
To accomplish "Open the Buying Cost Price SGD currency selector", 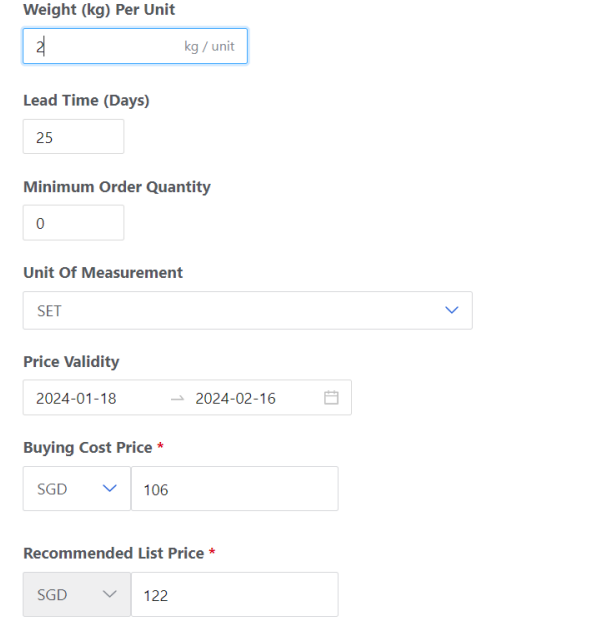I will coord(77,488).
